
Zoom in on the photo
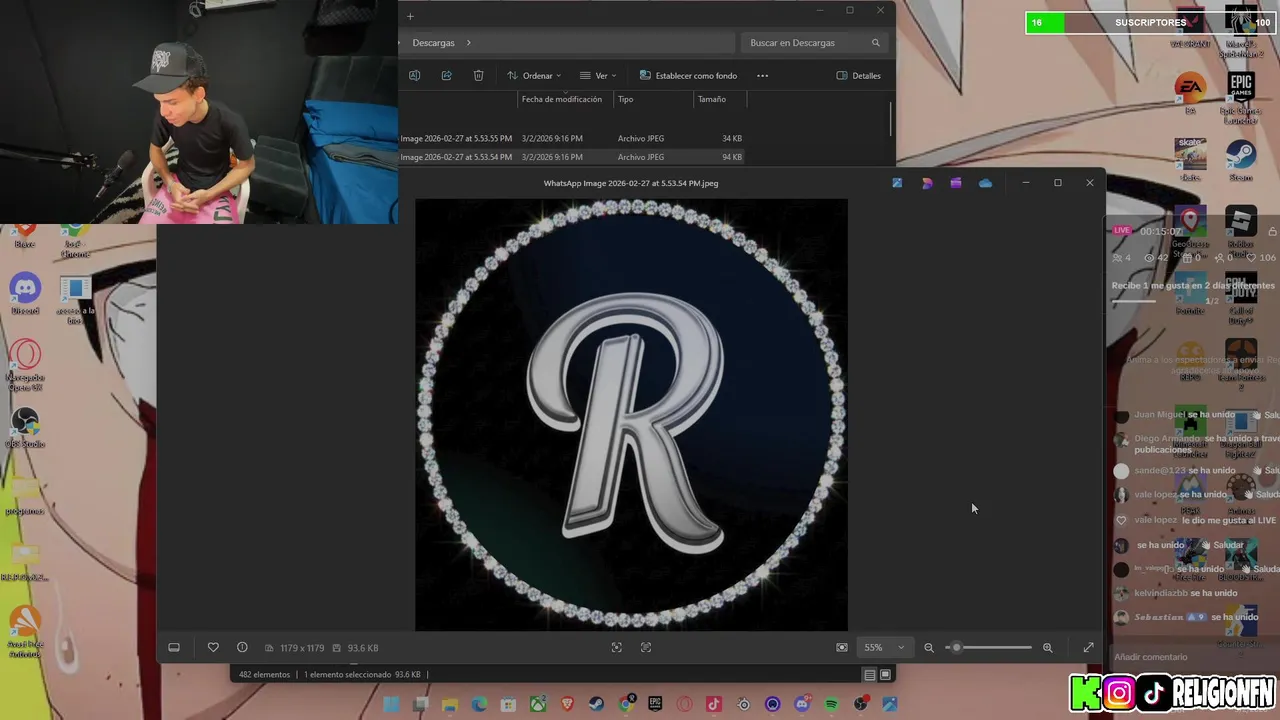[1048, 648]
